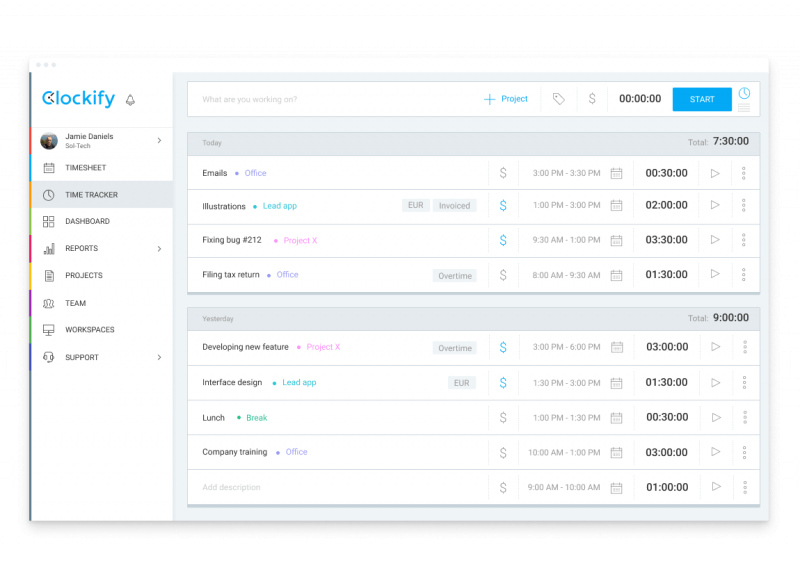This screenshot has height=577, width=800.
Task: Click the Office project on Company training
Action: click(296, 452)
